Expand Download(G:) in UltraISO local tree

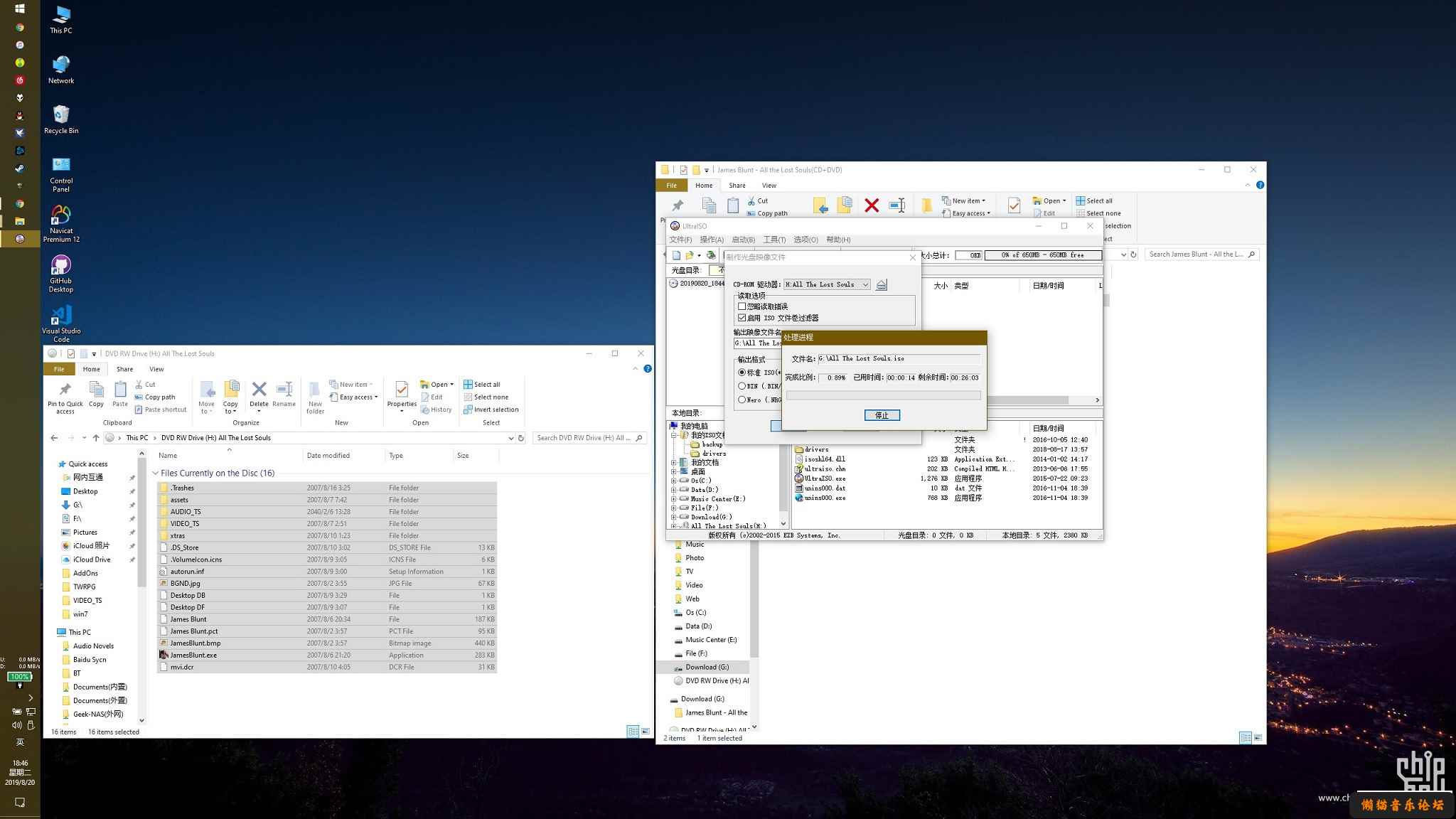tap(674, 517)
